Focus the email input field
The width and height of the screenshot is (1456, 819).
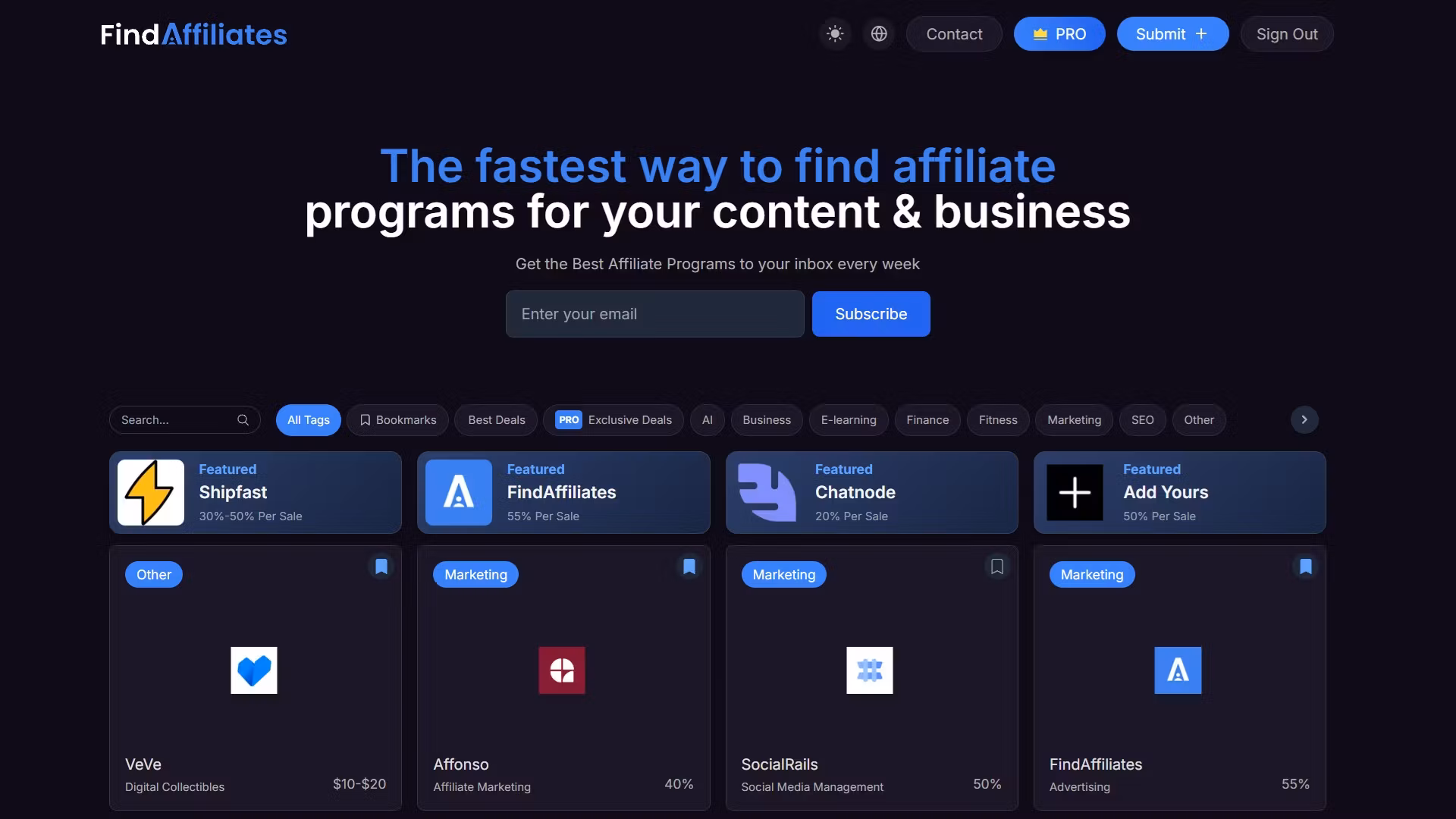tap(655, 314)
